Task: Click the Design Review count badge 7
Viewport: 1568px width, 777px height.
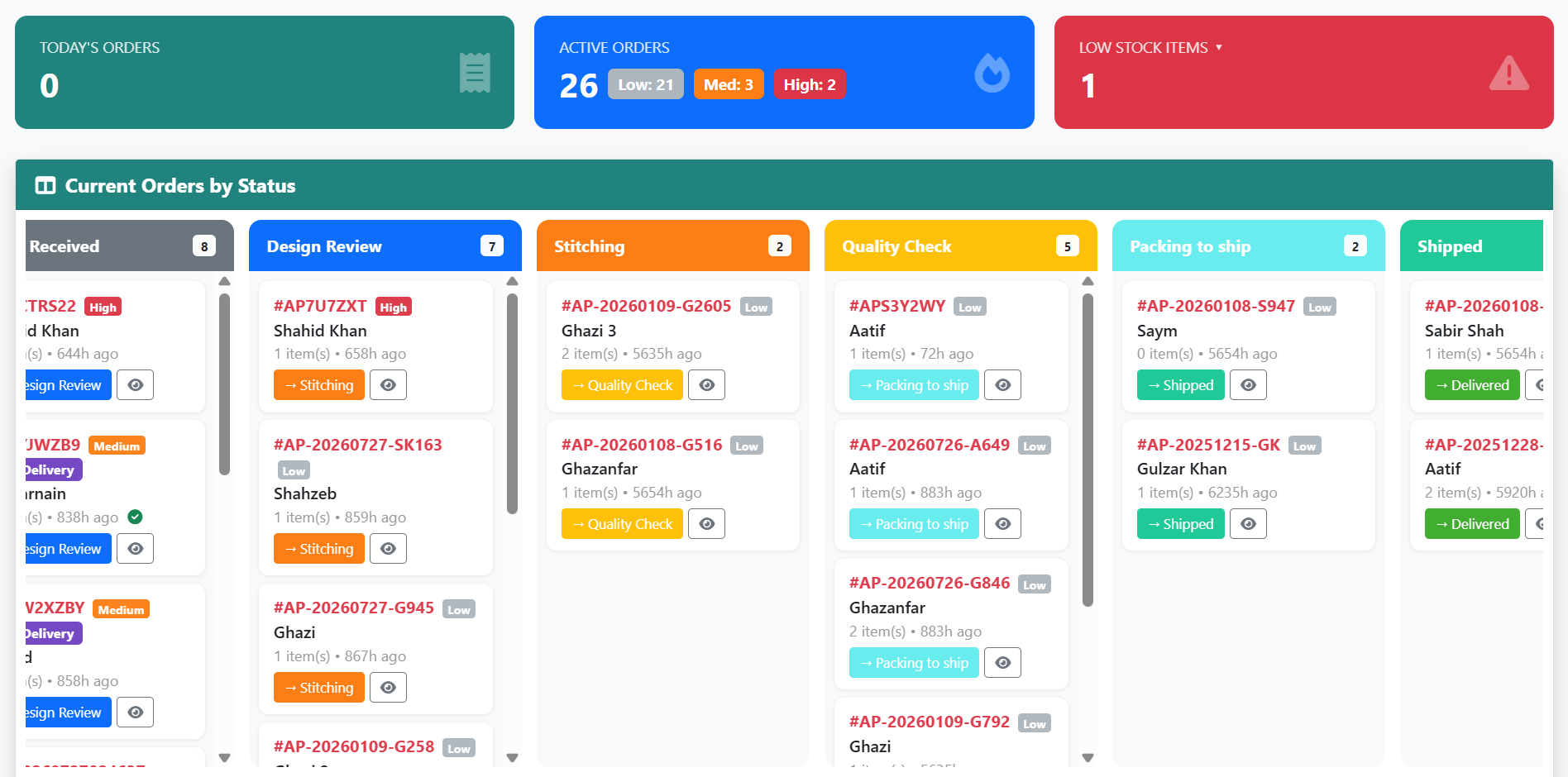Action: coord(492,246)
